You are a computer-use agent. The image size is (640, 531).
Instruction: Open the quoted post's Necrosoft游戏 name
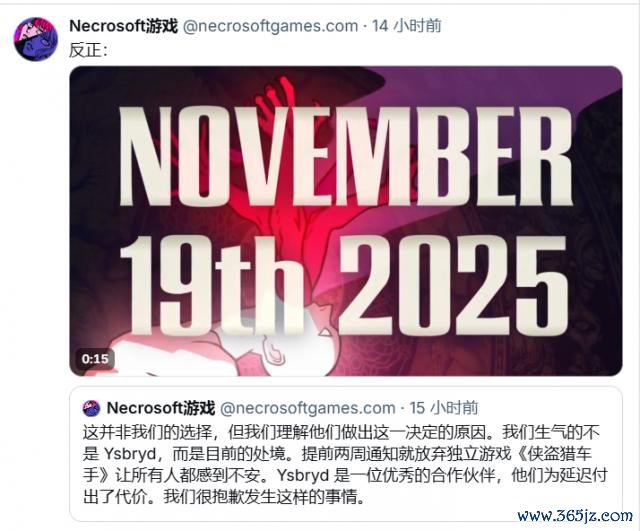(161, 408)
